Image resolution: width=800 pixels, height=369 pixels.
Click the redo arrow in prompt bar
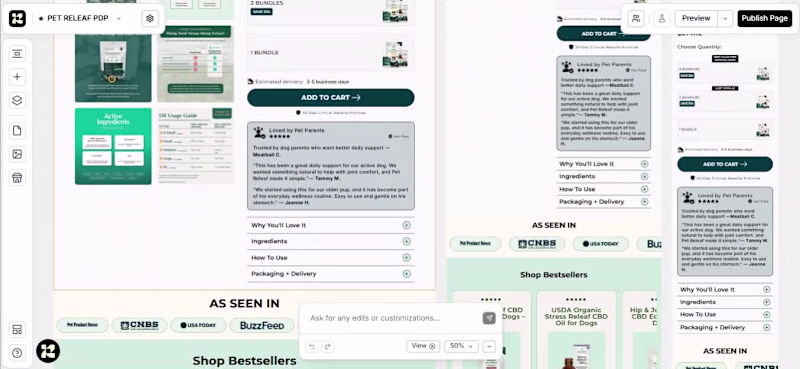328,346
